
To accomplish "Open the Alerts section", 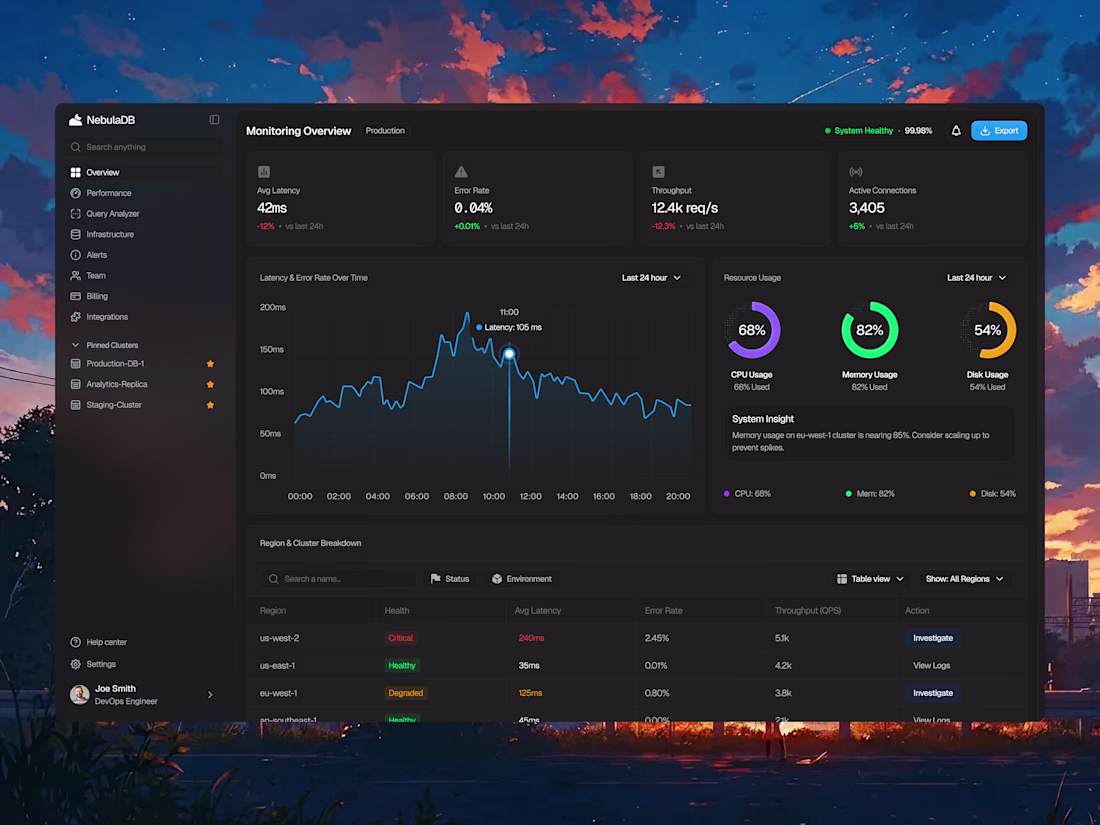I will [143, 255].
